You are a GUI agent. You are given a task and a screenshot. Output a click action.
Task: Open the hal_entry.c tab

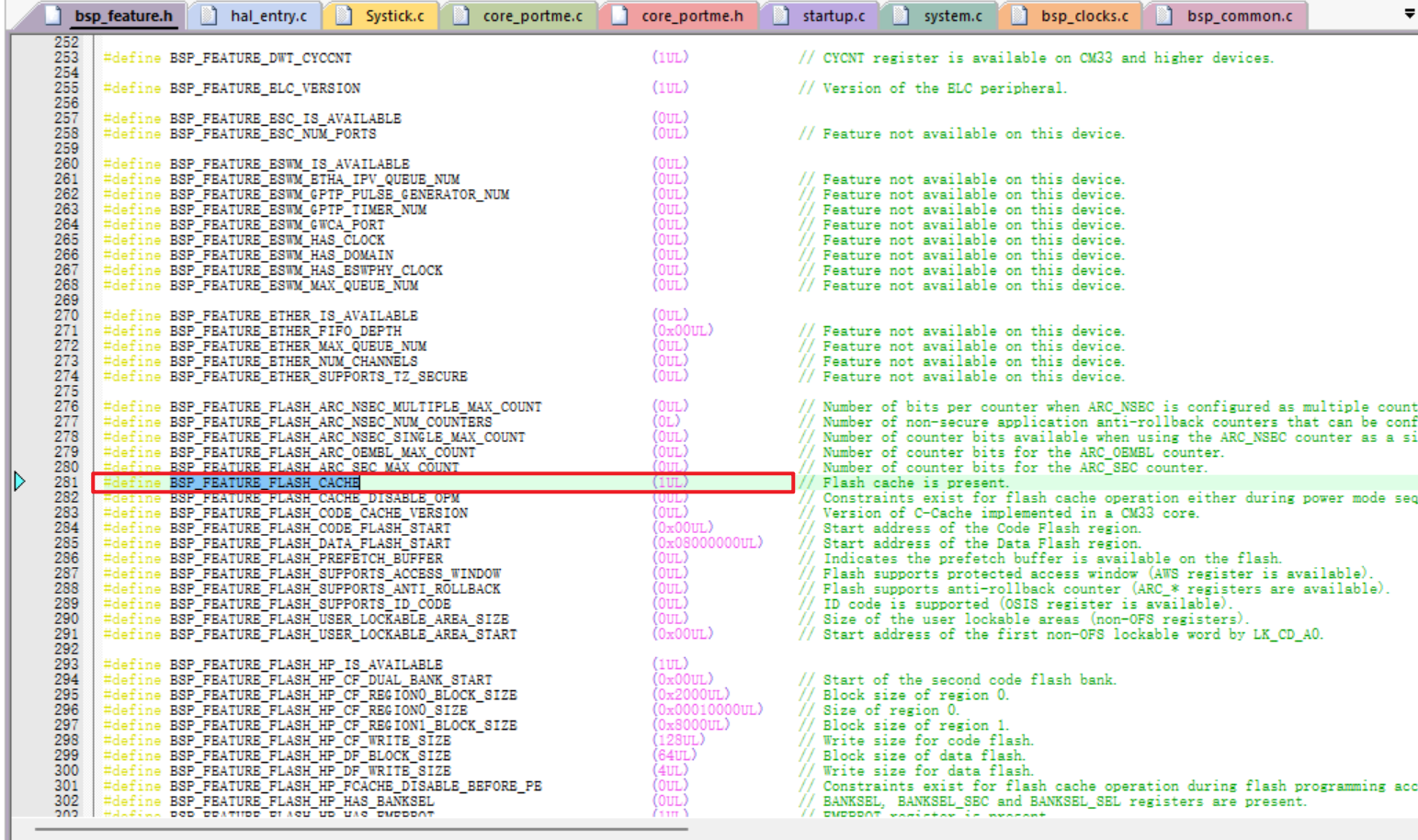[x=255, y=16]
